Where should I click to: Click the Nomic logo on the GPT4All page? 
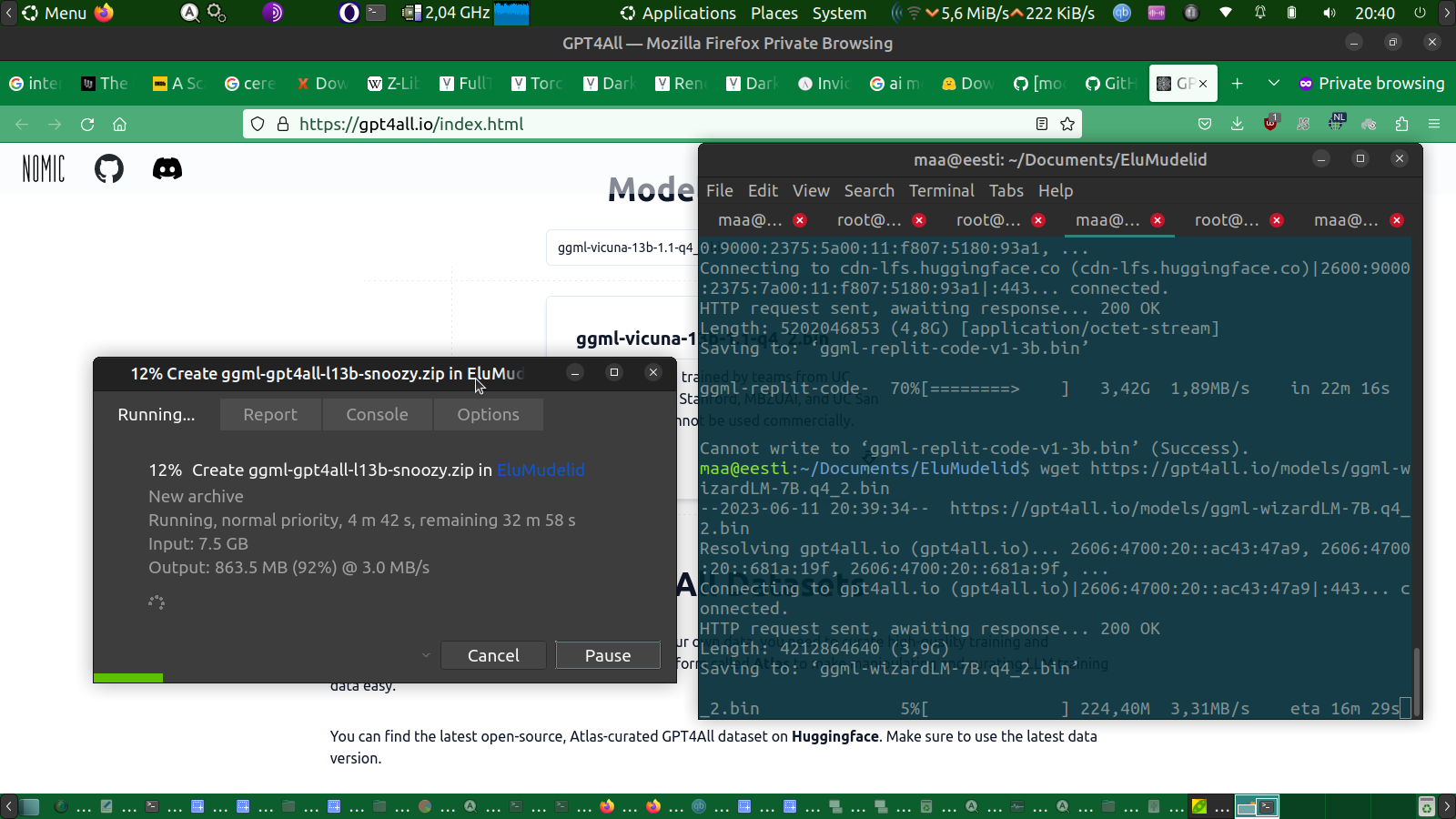pyautogui.click(x=44, y=168)
